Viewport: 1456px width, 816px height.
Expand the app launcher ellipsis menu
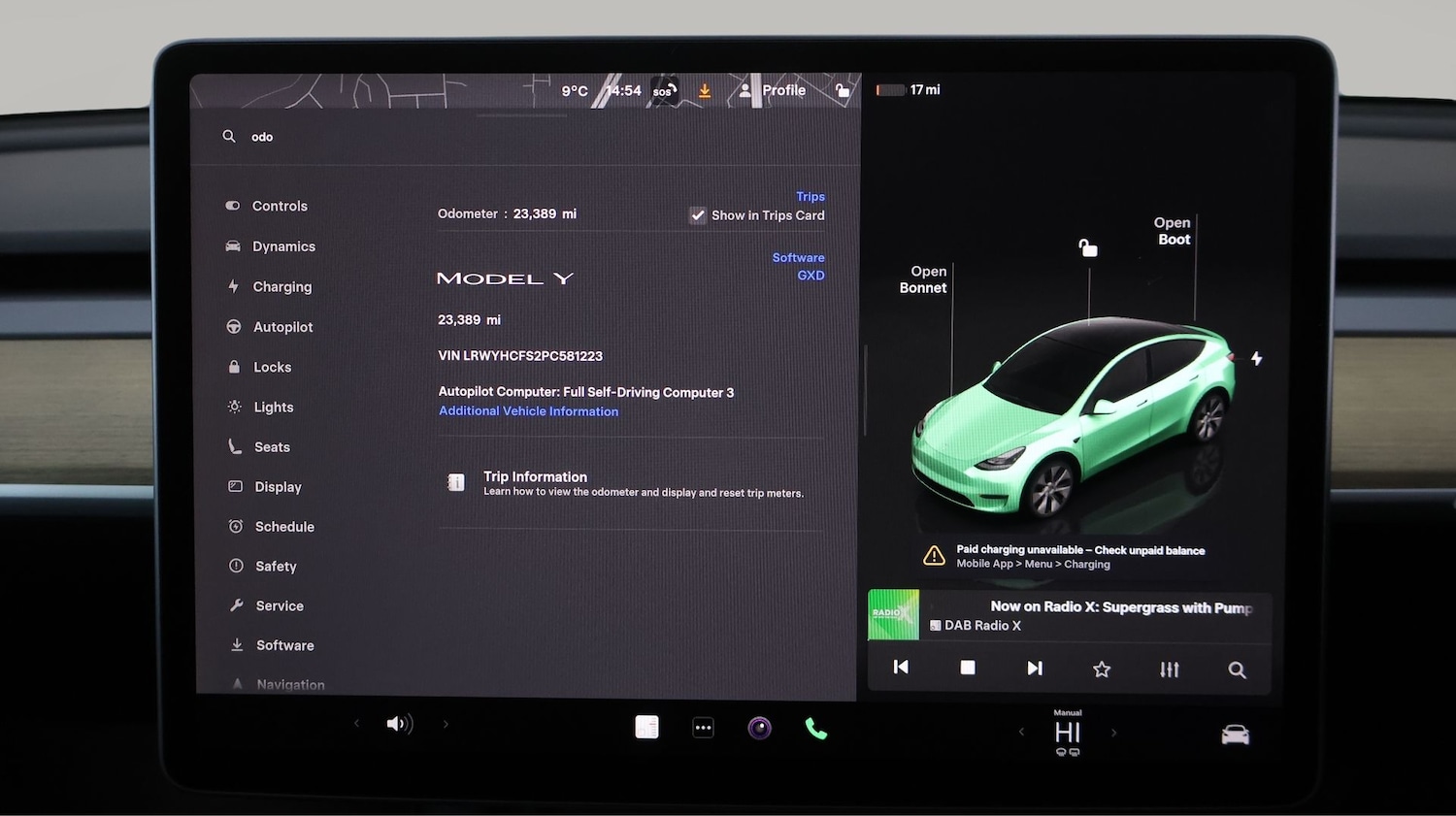point(703,727)
